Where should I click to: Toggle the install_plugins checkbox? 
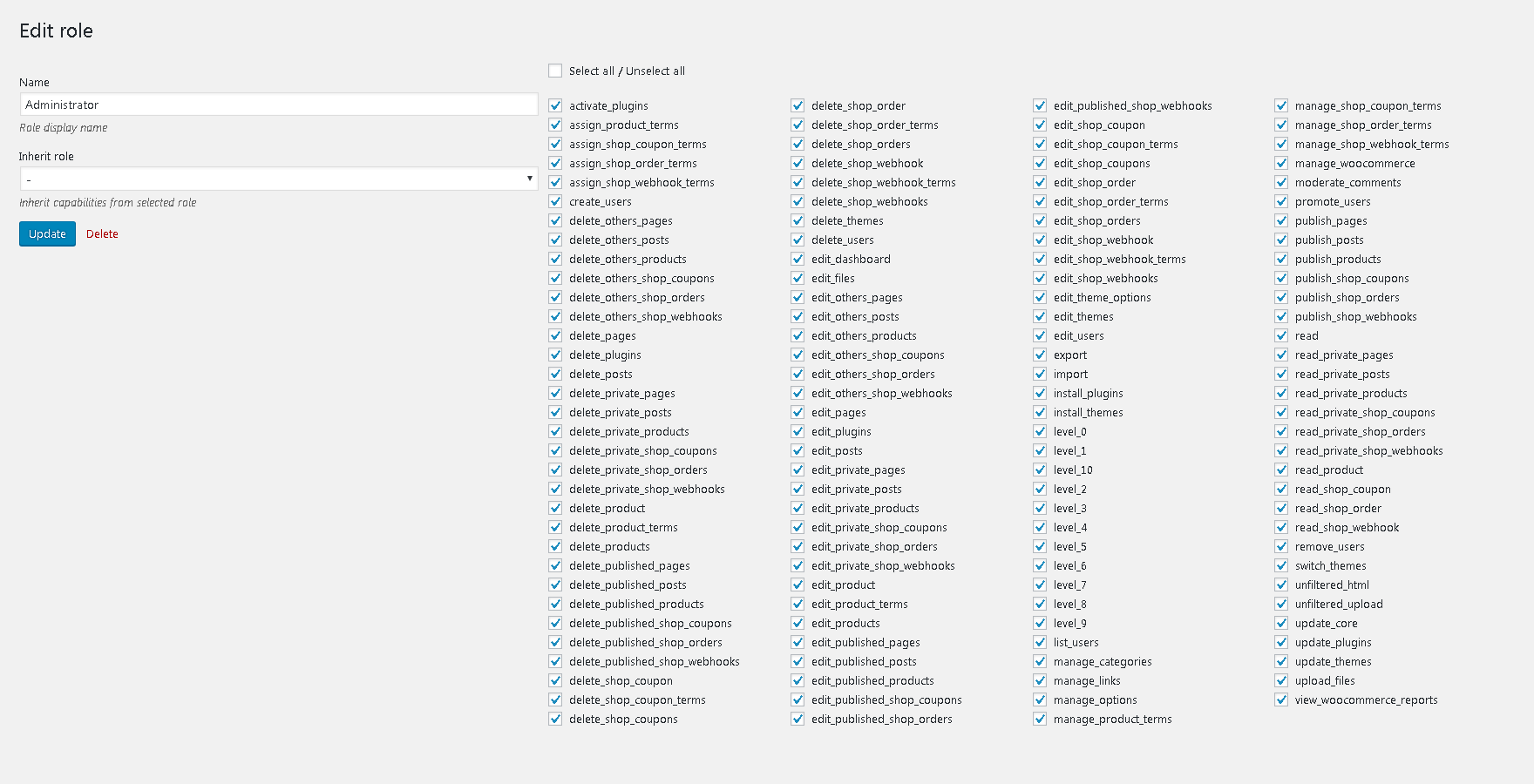1040,393
